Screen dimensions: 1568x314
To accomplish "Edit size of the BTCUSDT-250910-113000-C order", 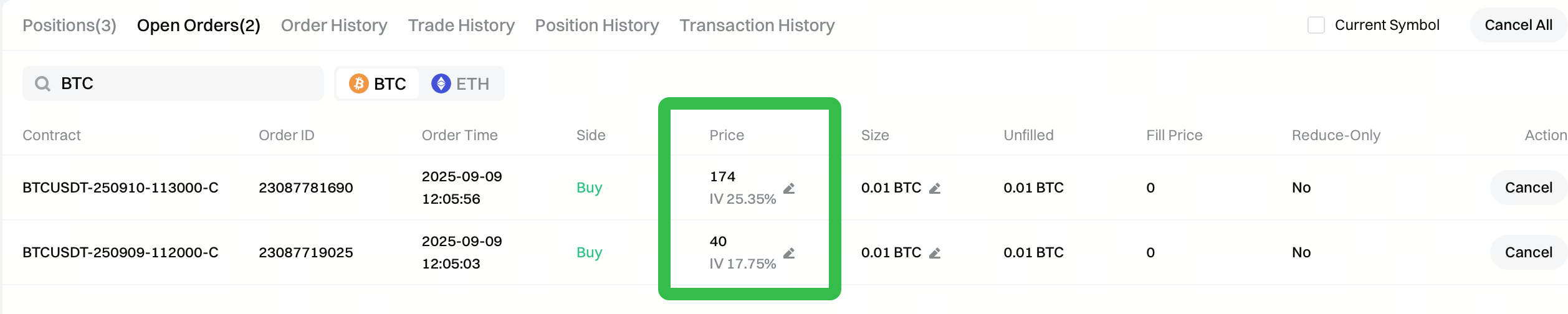I will coord(935,188).
